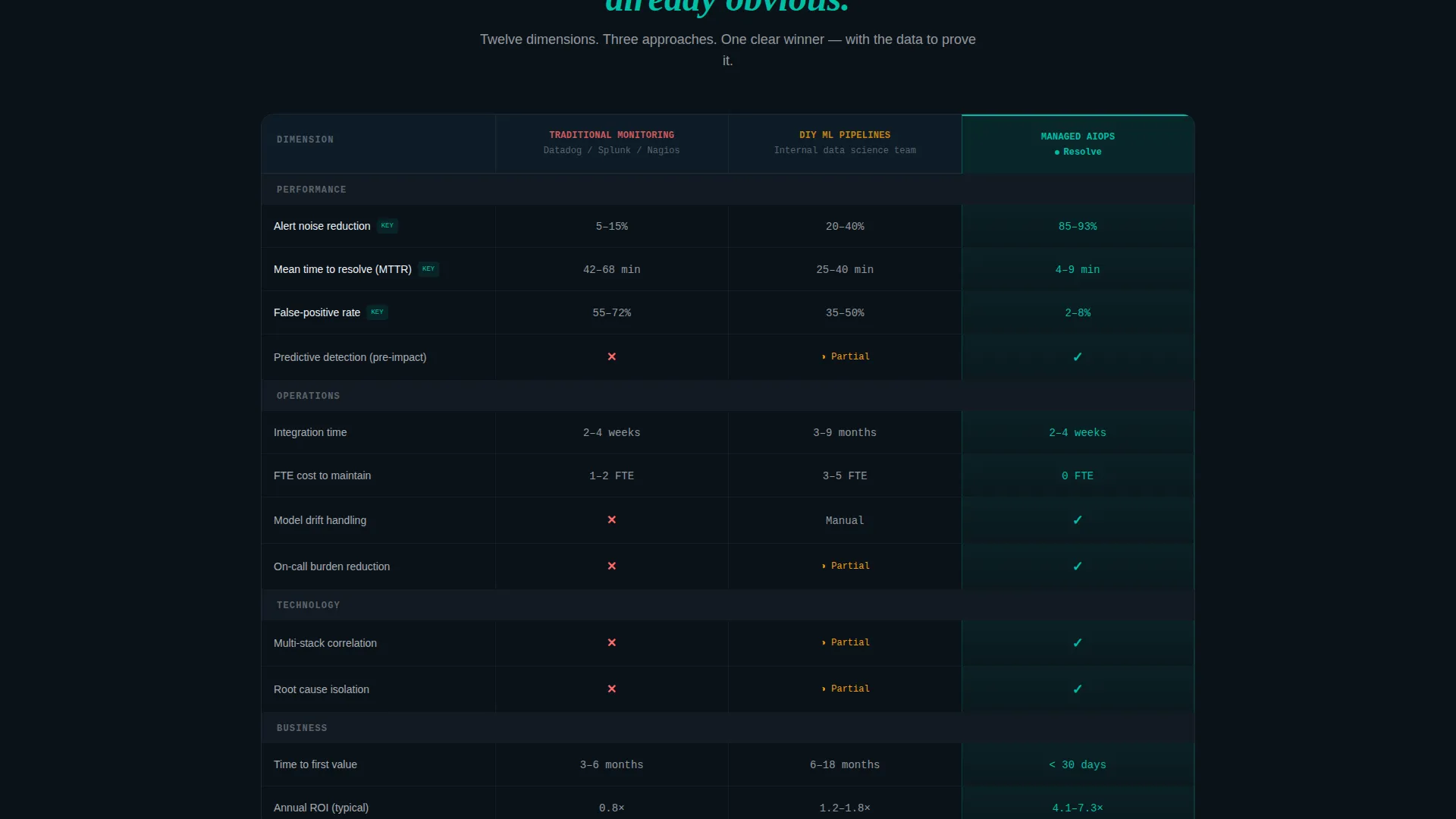Click the 0.8× annual ROI value
The width and height of the screenshot is (1456, 819).
[612, 808]
